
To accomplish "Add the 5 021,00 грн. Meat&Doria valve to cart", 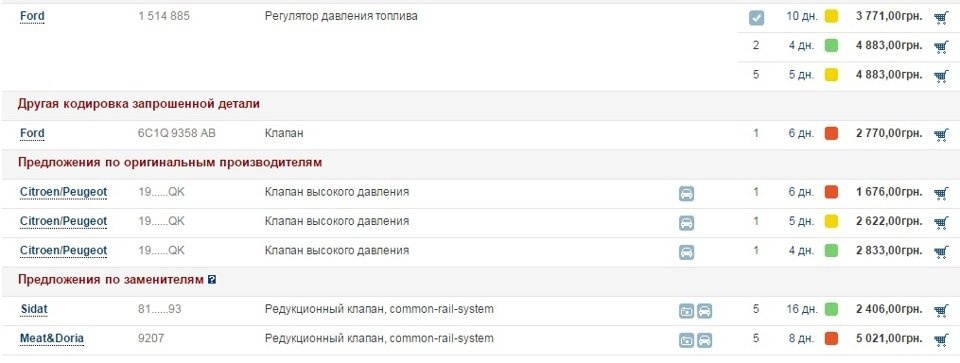I will pos(941,340).
